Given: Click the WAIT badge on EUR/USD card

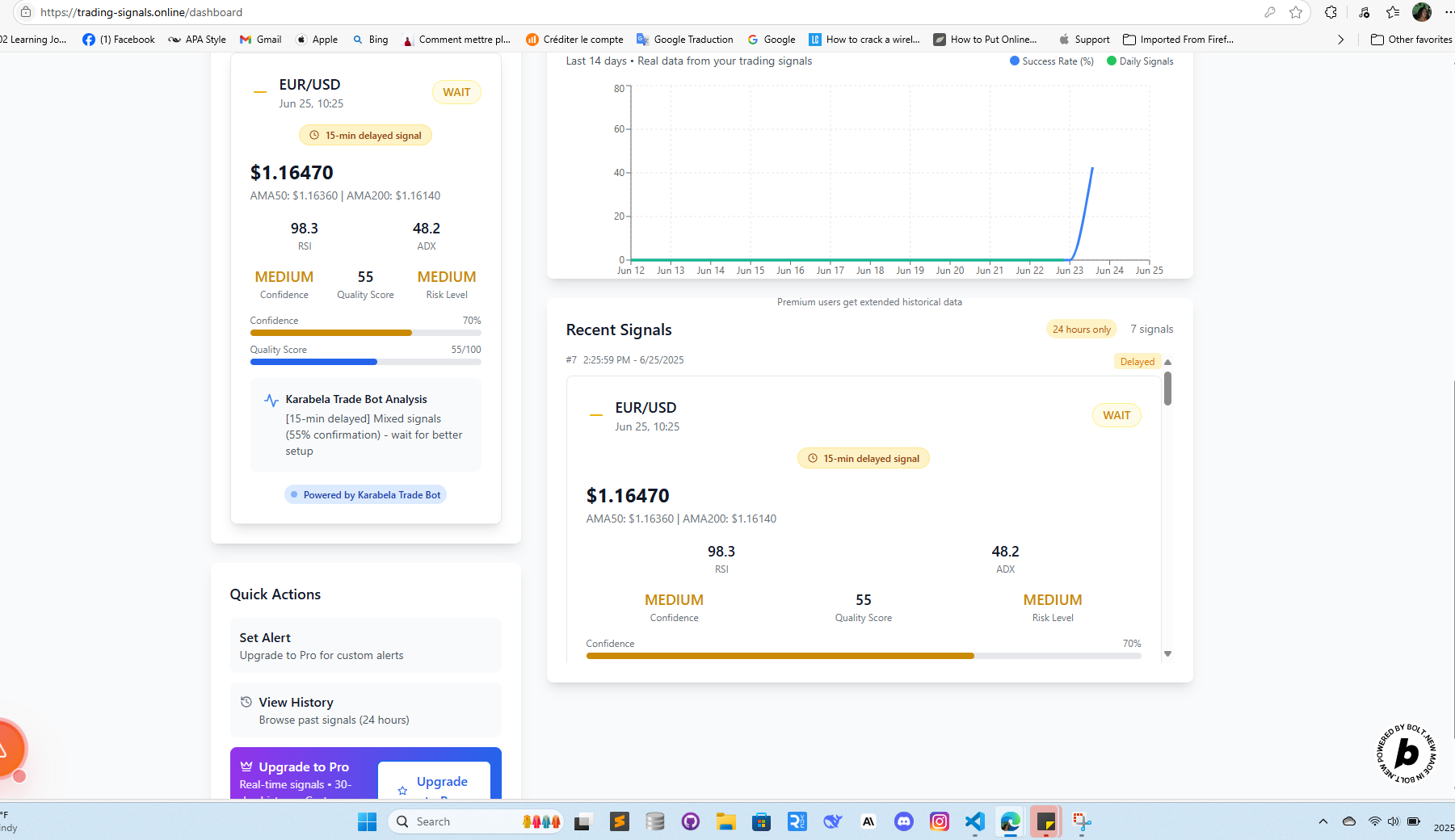Looking at the screenshot, I should click(456, 92).
